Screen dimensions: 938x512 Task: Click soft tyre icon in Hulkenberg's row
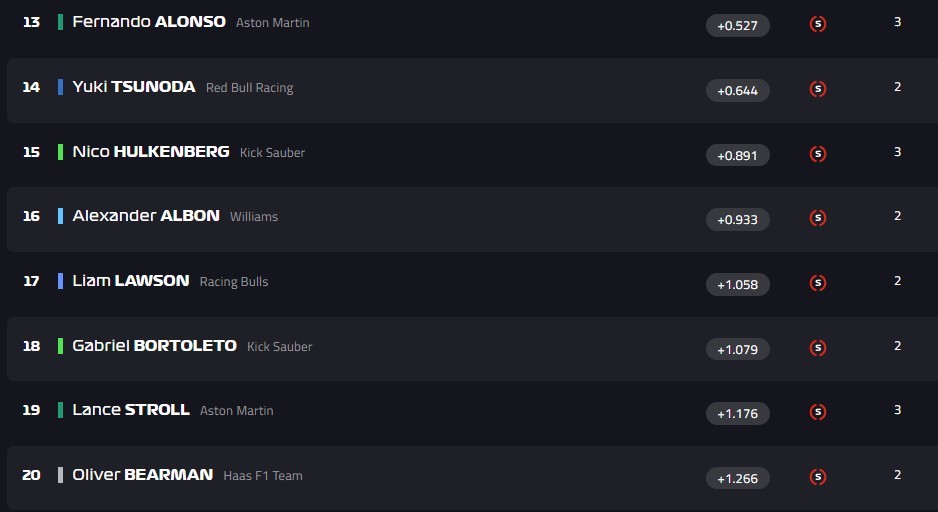(x=817, y=154)
